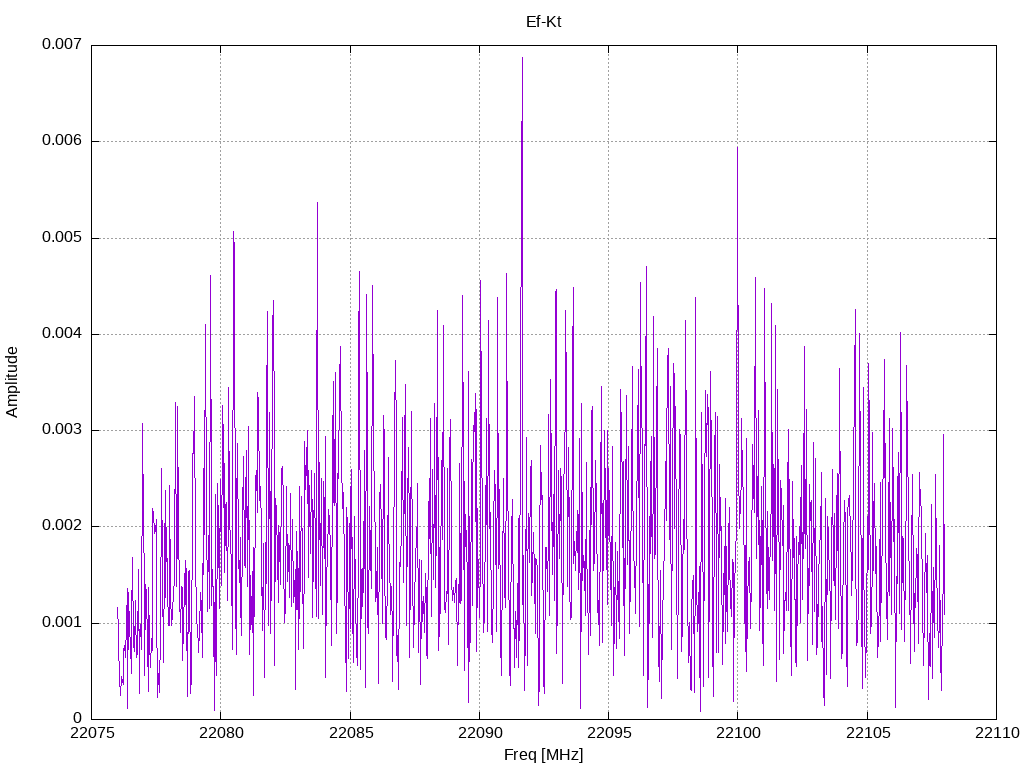Screen dimensions: 1024x768
Task: Click the tip of the tallest spectrum peak
Action: click(522, 58)
